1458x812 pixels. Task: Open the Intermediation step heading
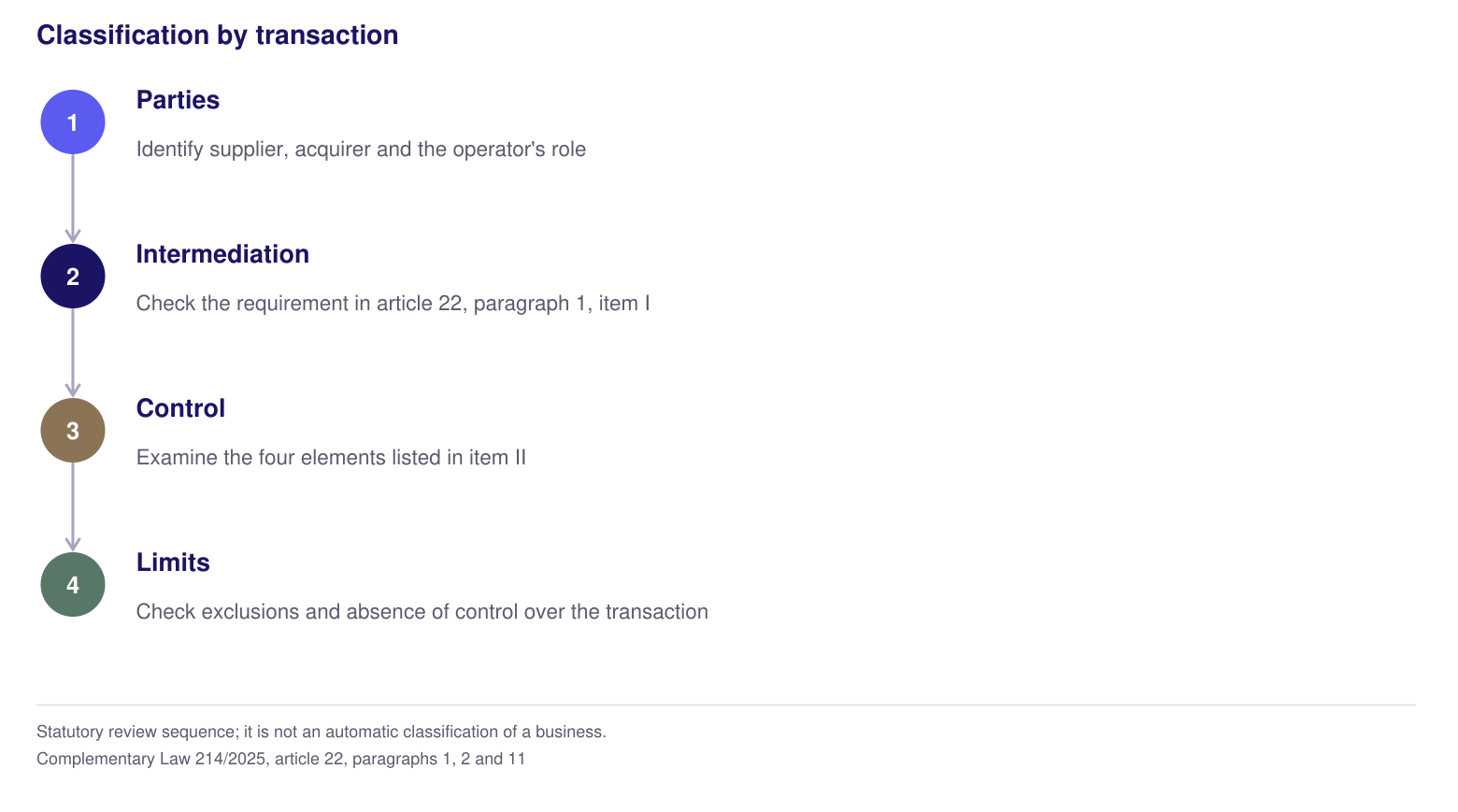[222, 254]
